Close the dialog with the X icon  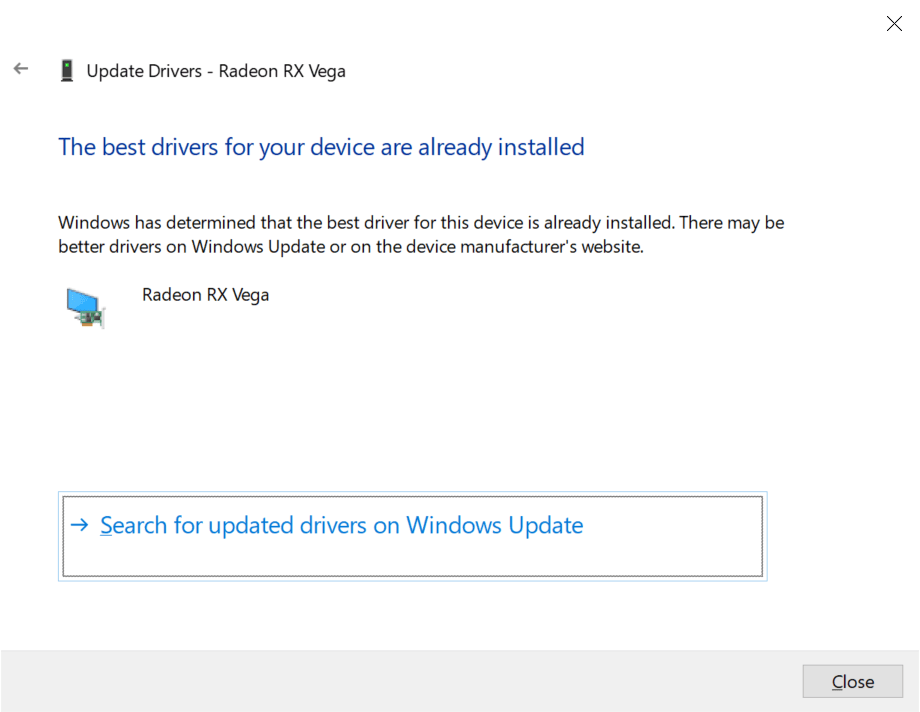click(x=894, y=24)
